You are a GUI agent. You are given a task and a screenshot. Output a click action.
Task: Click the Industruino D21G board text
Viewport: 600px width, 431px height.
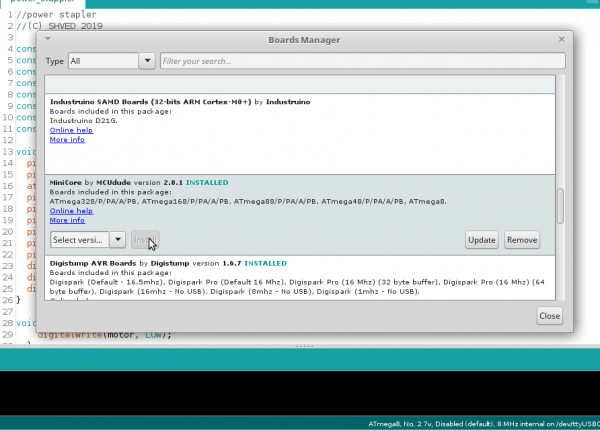click(83, 121)
